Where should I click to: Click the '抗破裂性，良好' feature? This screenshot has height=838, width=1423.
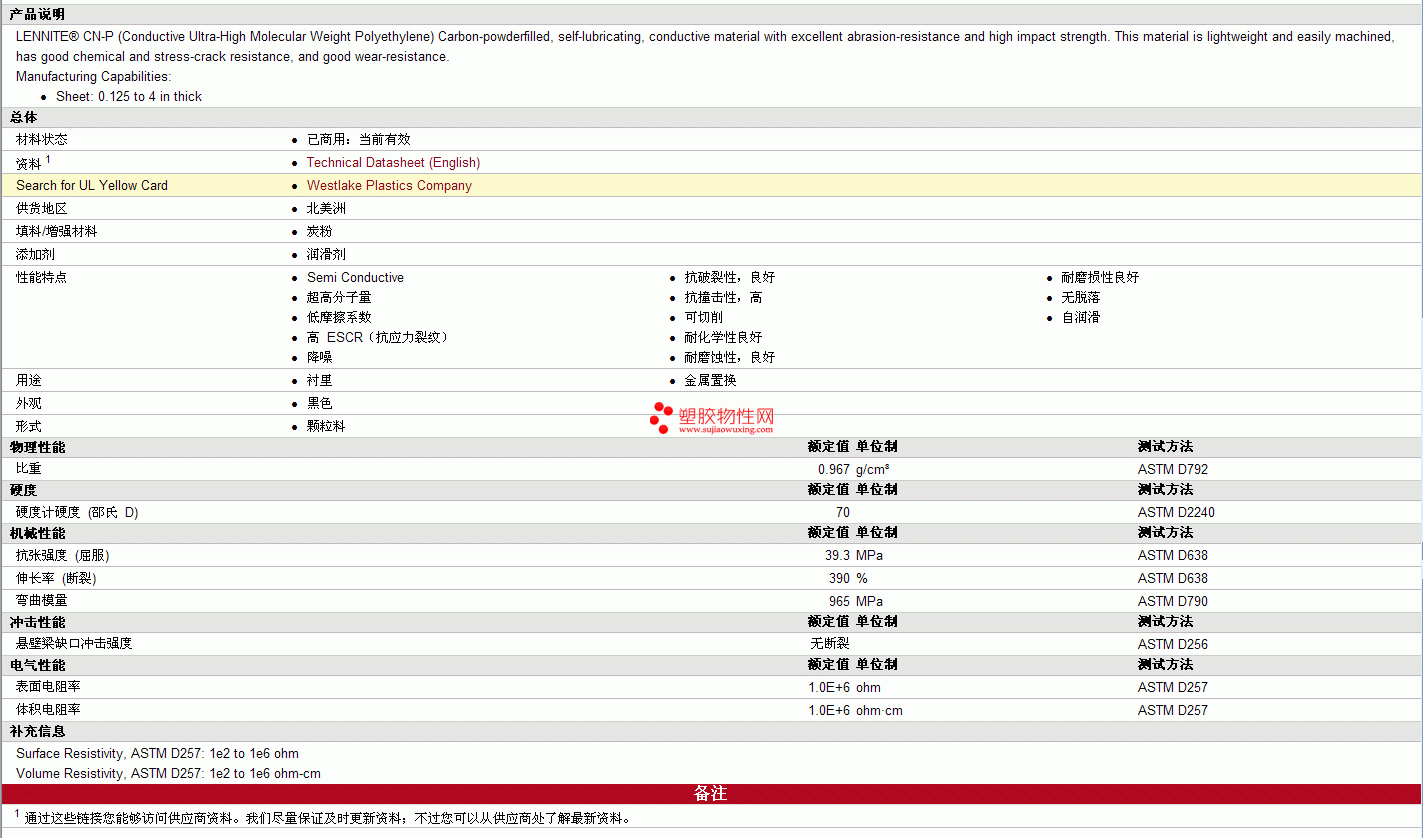[x=730, y=277]
